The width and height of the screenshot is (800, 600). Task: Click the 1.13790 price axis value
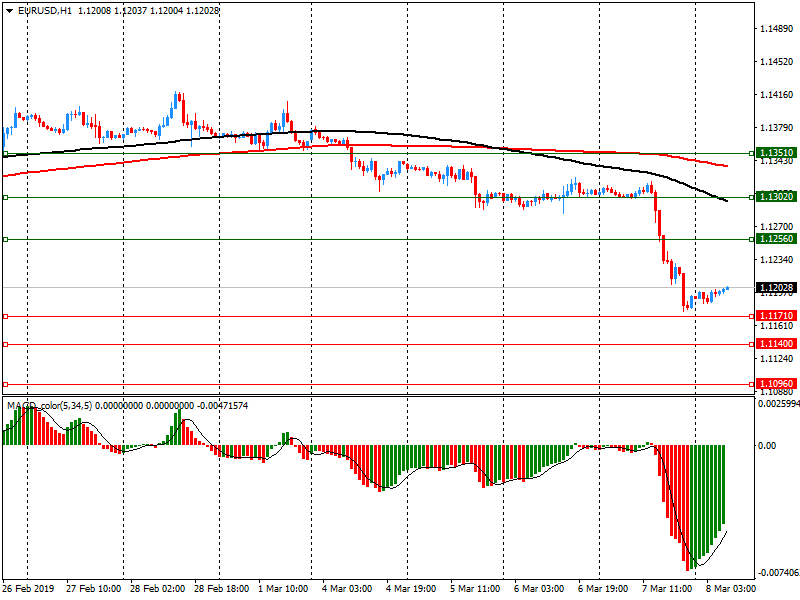click(777, 128)
